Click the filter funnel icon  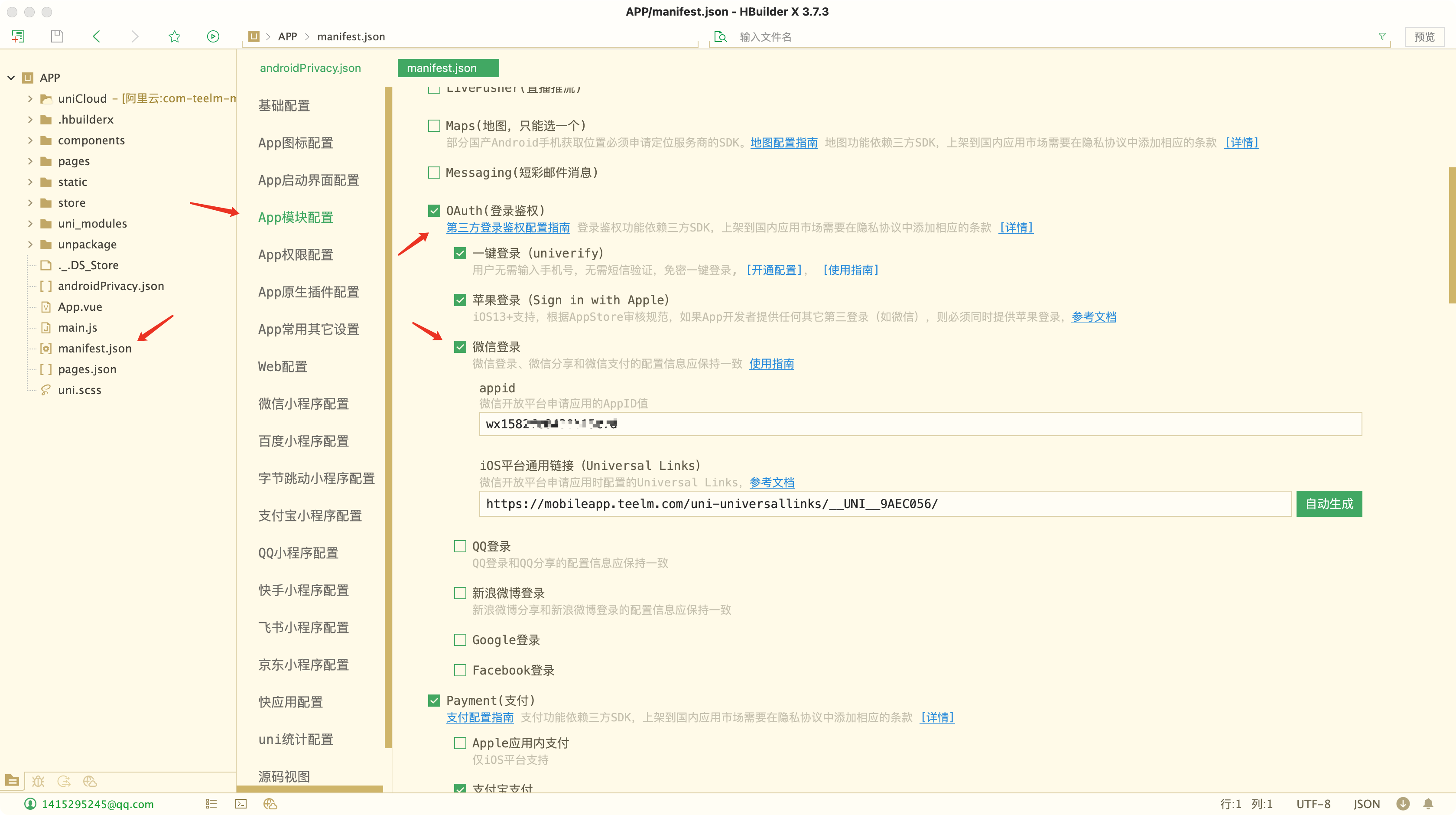tap(1382, 36)
